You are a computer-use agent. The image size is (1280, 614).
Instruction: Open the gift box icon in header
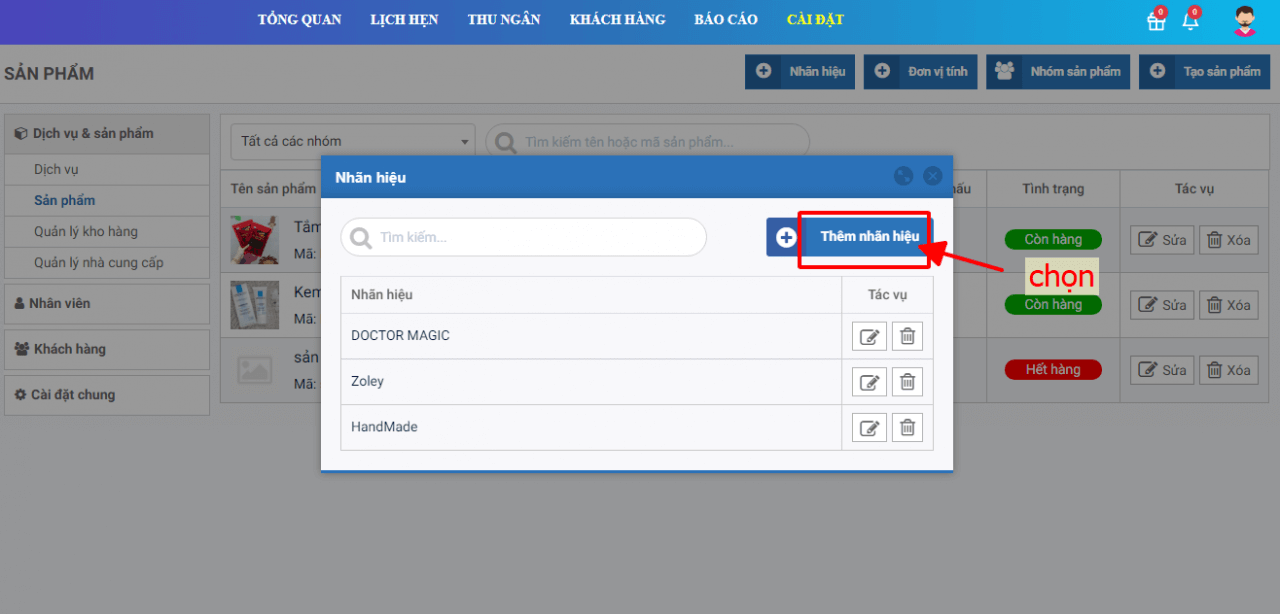tap(1156, 21)
